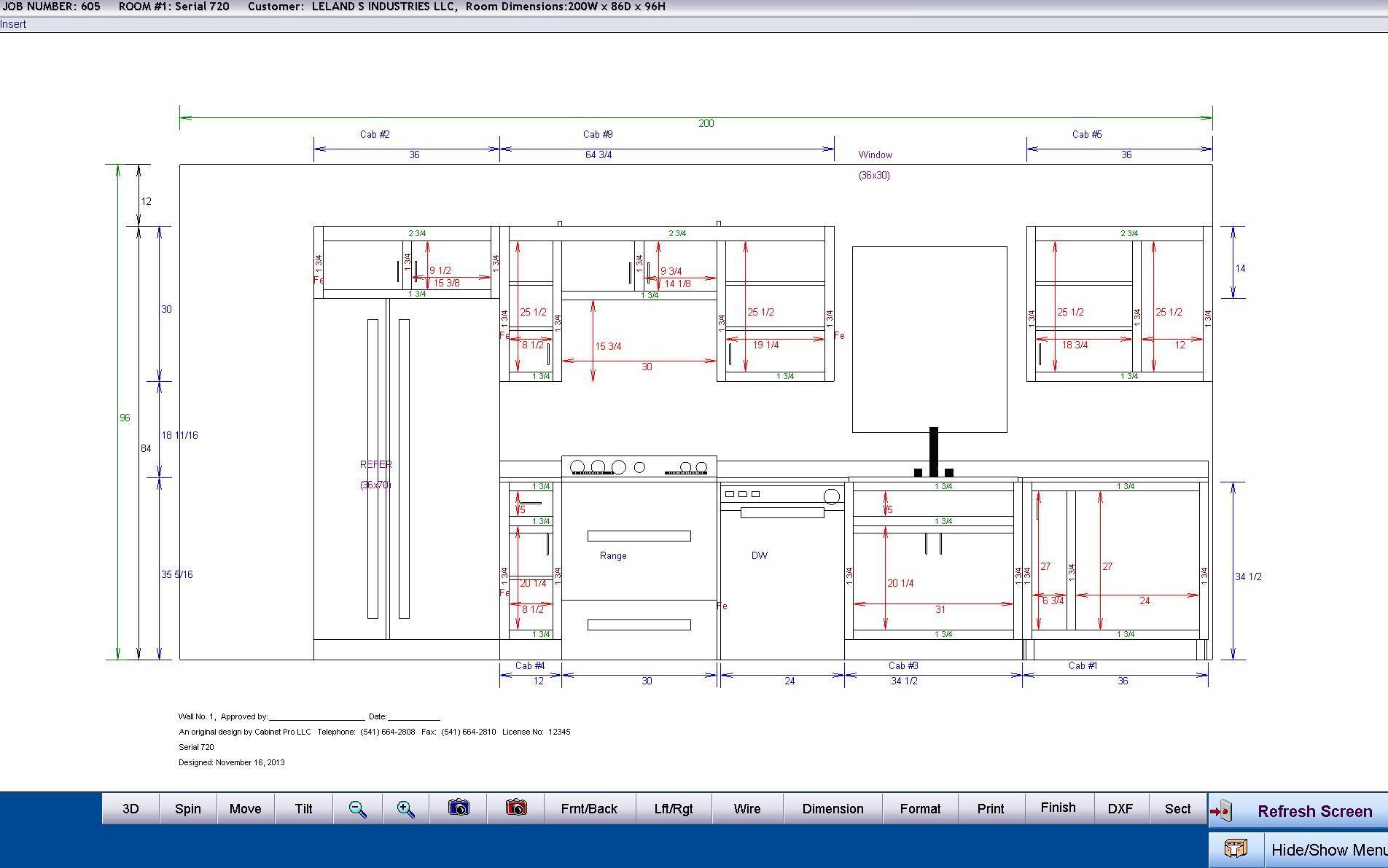Click the 'Serial 720' text below the drawing
Image resolution: width=1388 pixels, height=868 pixels.
click(x=196, y=747)
